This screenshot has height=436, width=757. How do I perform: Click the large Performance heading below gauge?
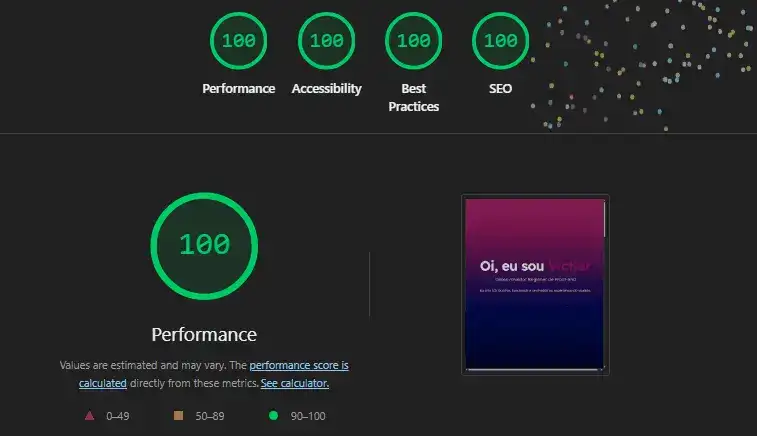point(204,334)
